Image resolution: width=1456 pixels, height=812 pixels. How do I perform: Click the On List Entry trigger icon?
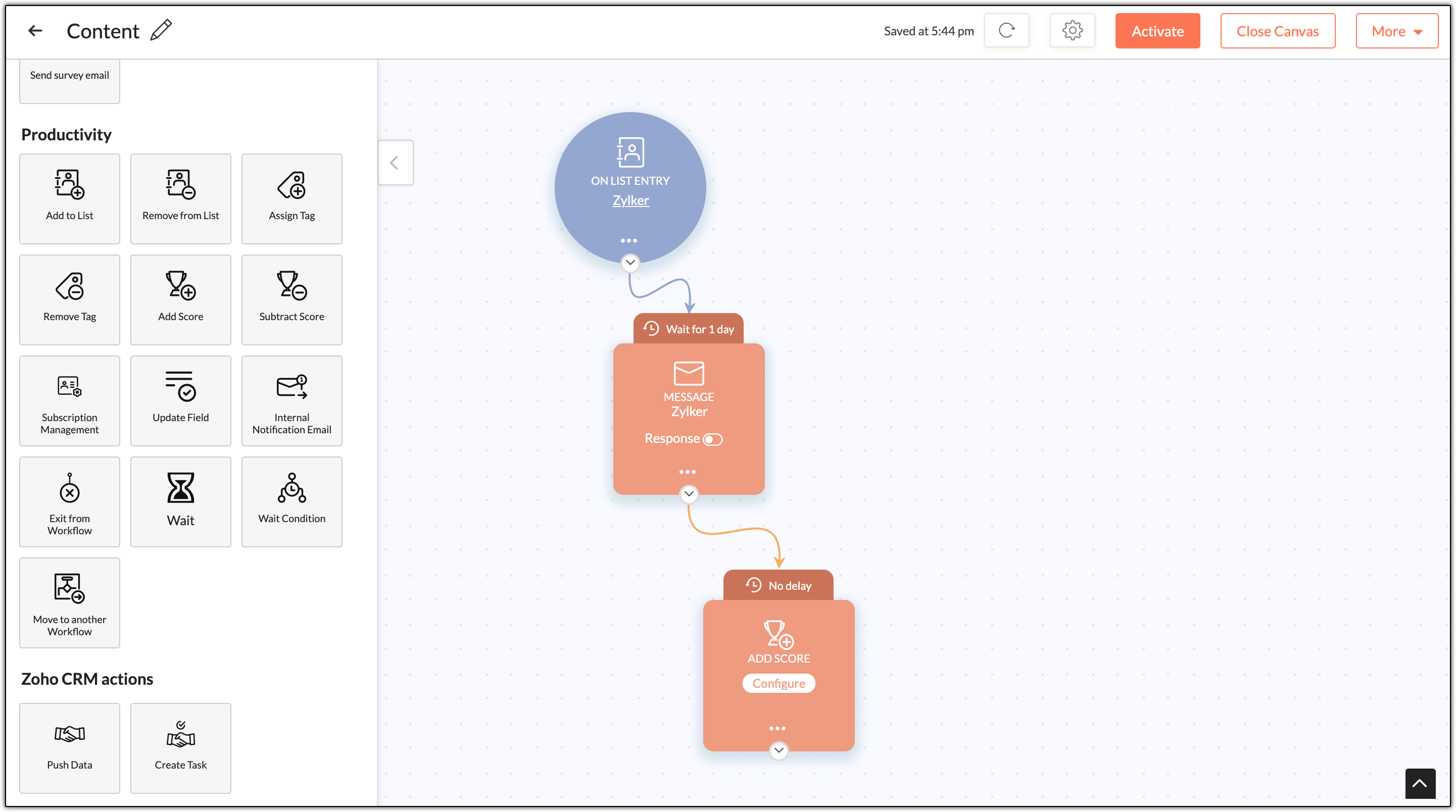point(630,152)
